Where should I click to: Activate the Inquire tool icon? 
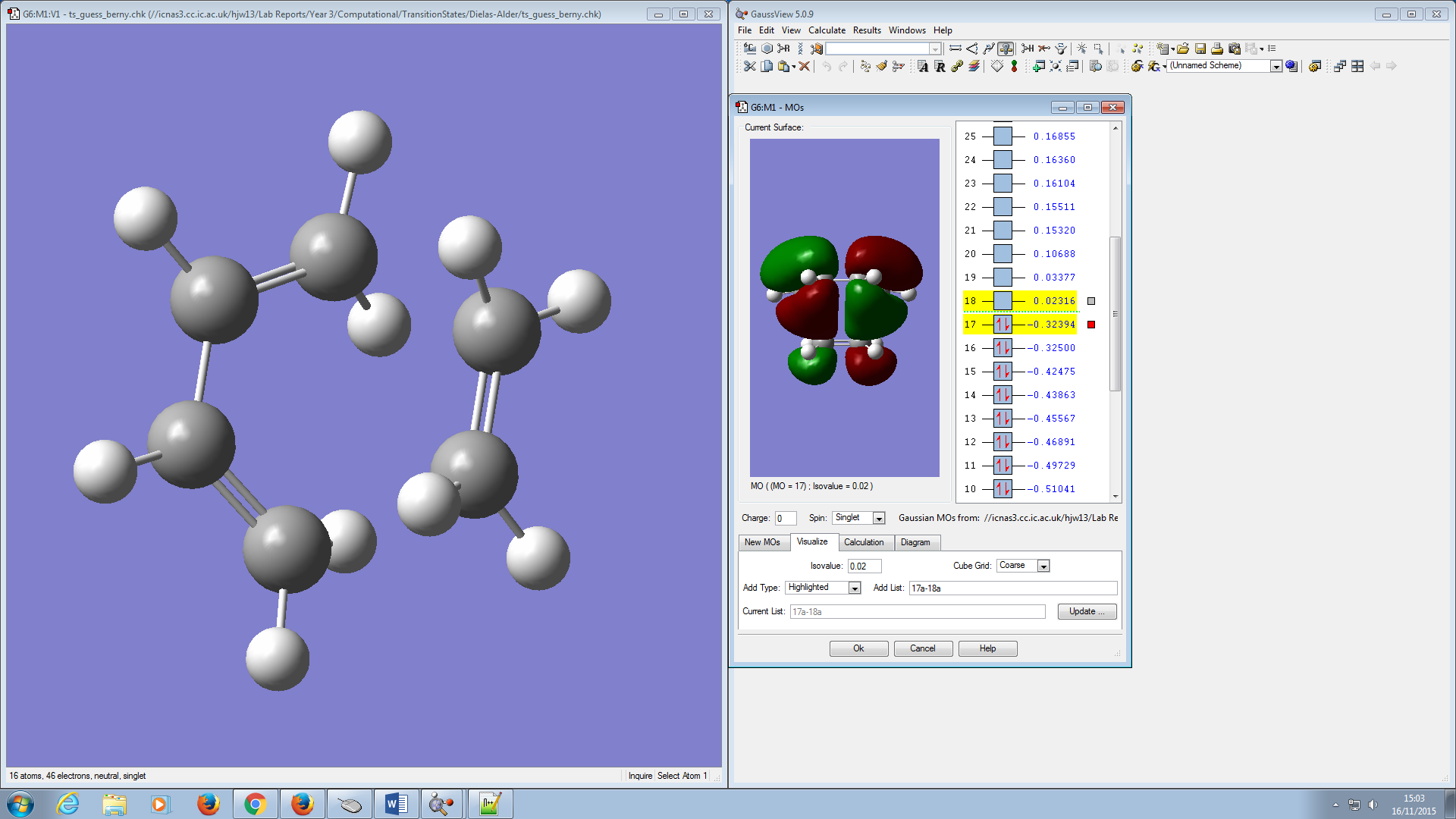[1006, 49]
